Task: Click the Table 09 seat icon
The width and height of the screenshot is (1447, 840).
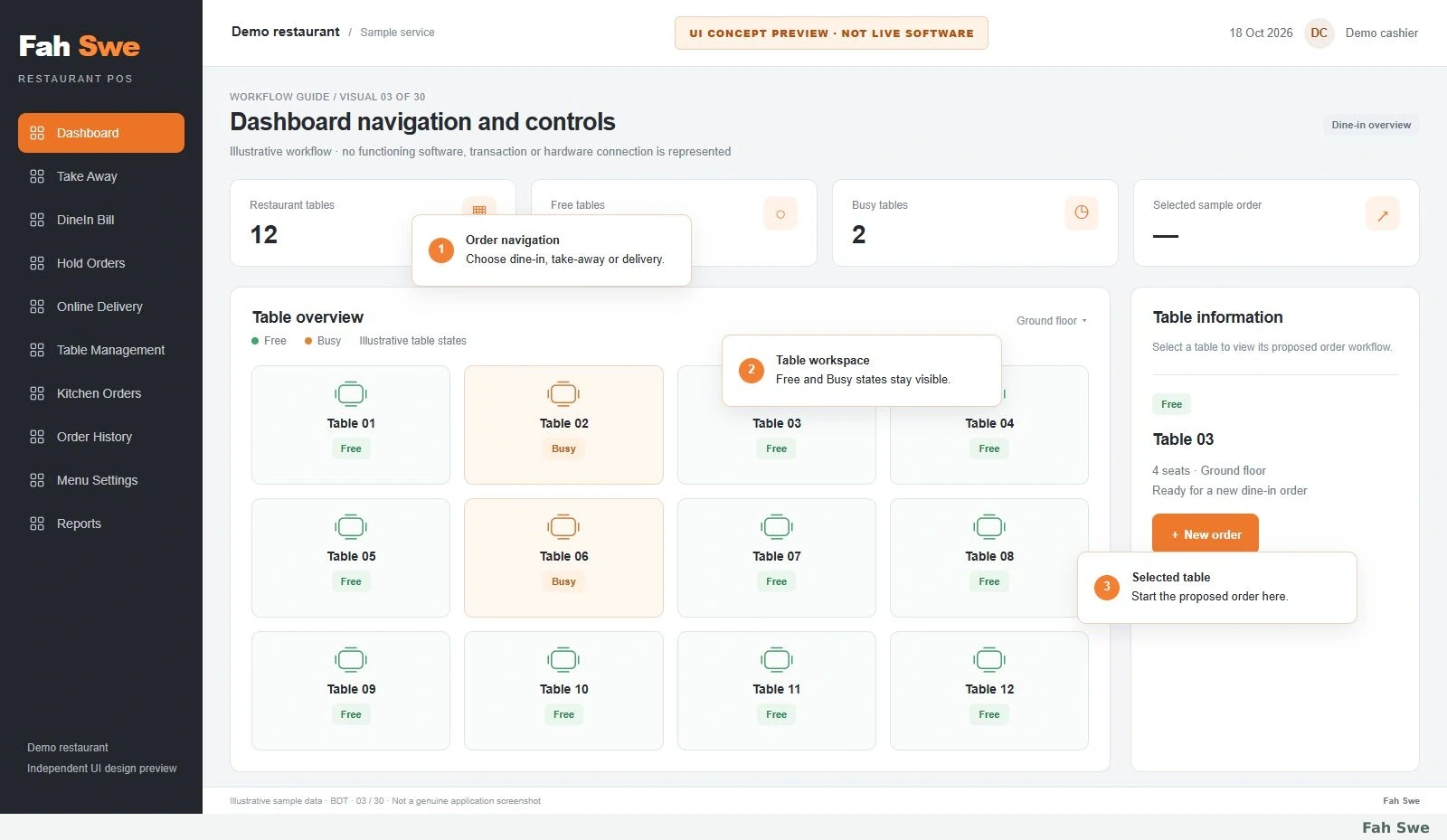Action: coord(351,660)
